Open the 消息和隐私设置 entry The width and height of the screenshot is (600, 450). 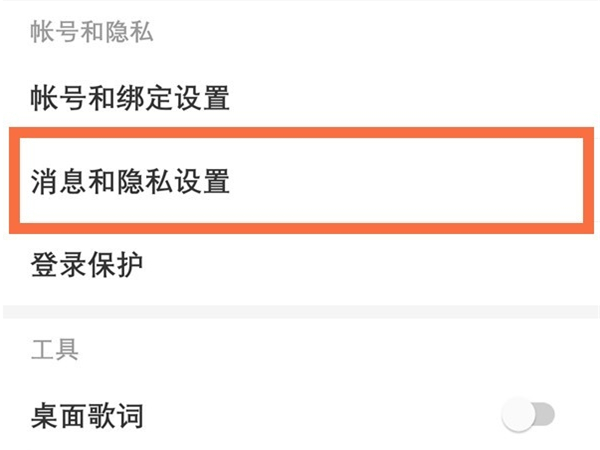click(130, 181)
